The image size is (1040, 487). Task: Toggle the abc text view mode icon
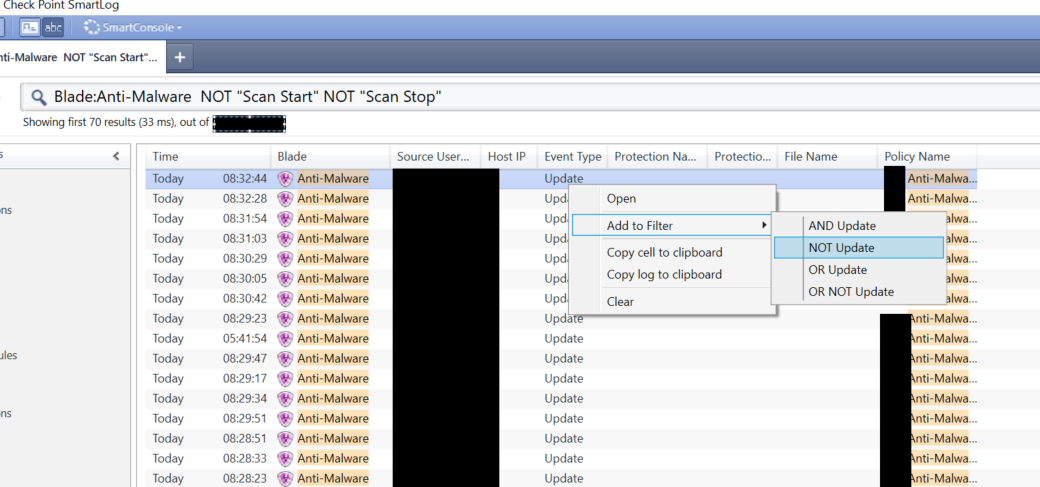click(x=52, y=28)
